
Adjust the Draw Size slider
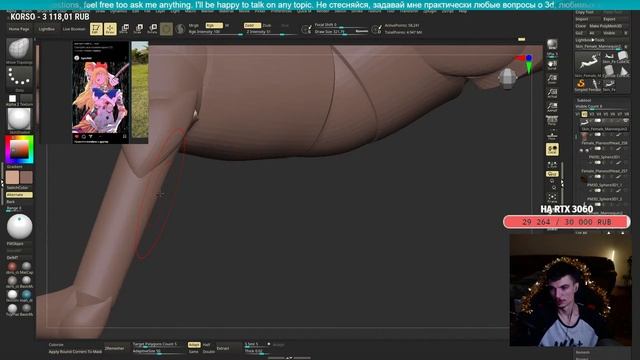click(341, 31)
